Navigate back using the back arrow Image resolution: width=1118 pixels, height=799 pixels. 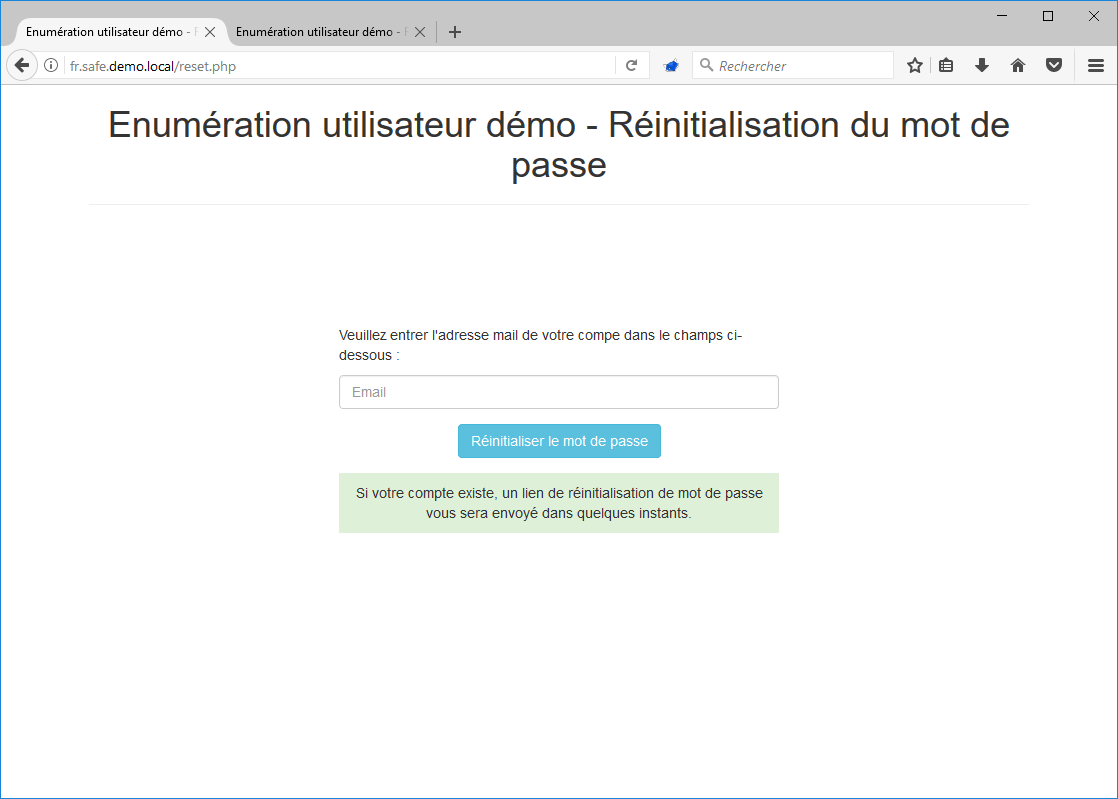coord(21,64)
